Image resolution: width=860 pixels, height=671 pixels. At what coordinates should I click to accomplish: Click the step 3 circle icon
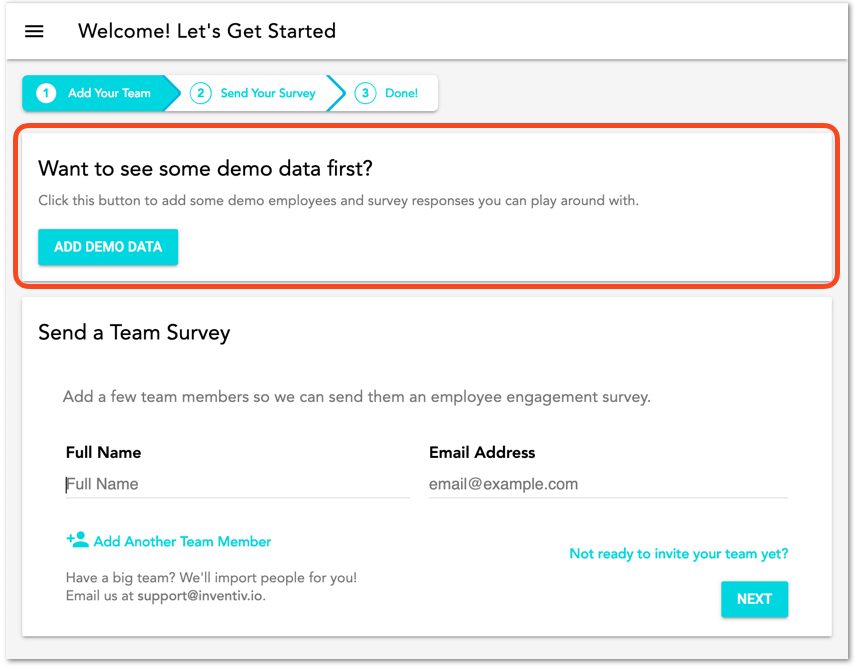coord(365,93)
